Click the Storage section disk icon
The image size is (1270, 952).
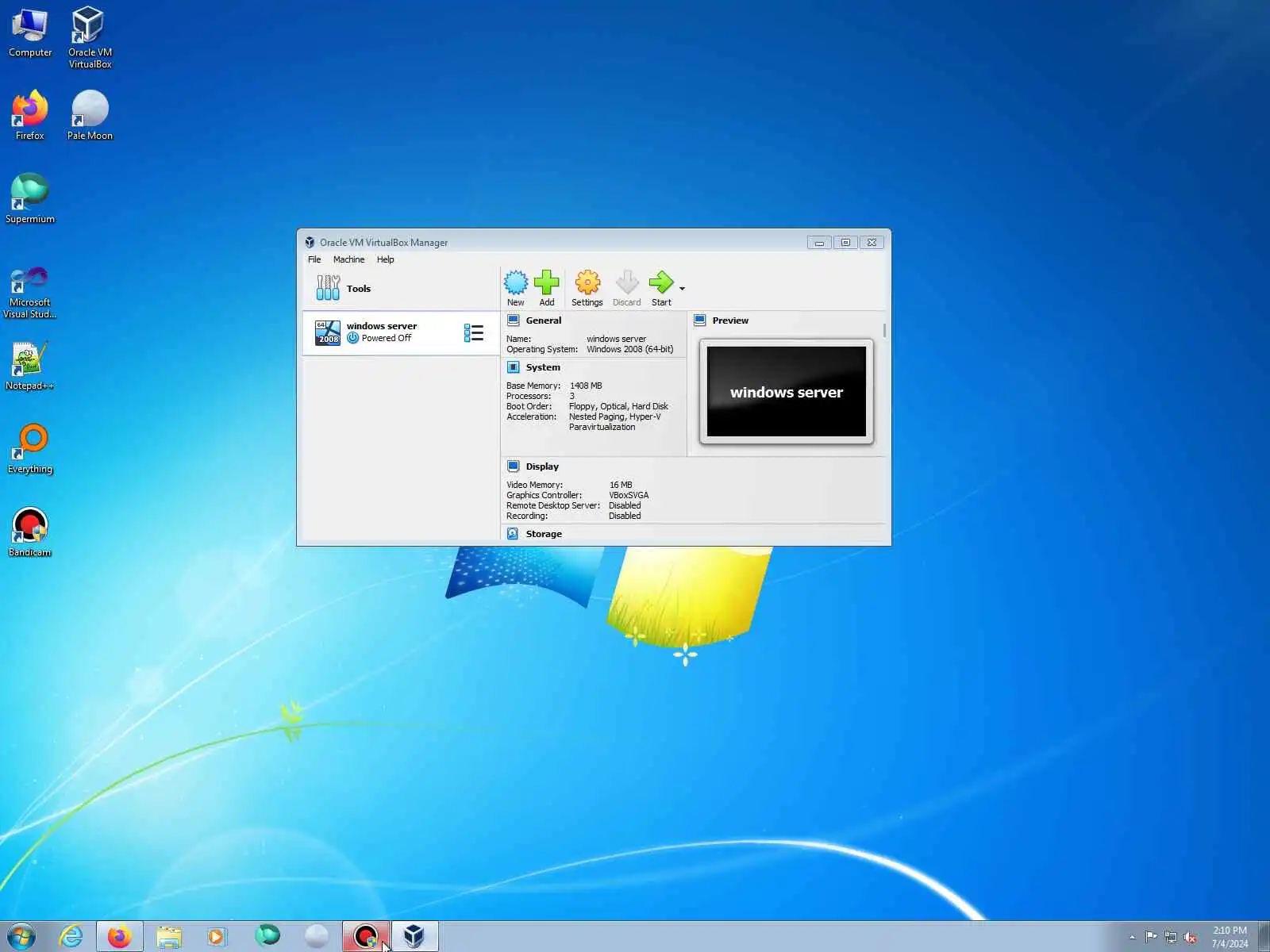point(513,534)
